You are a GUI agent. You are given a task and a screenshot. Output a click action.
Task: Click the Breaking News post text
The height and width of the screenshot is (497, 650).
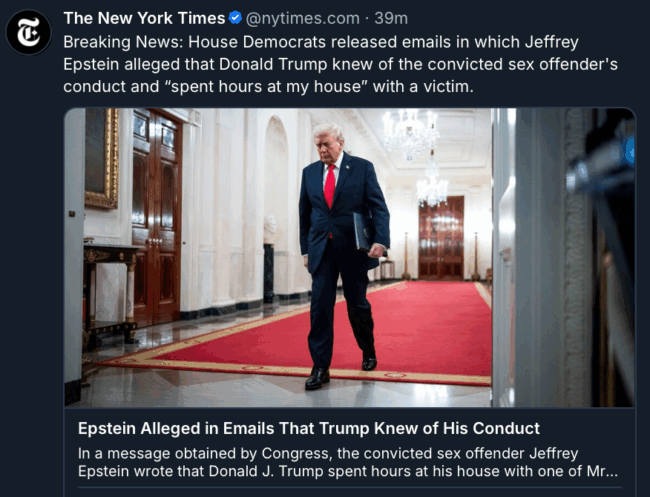pyautogui.click(x=340, y=64)
